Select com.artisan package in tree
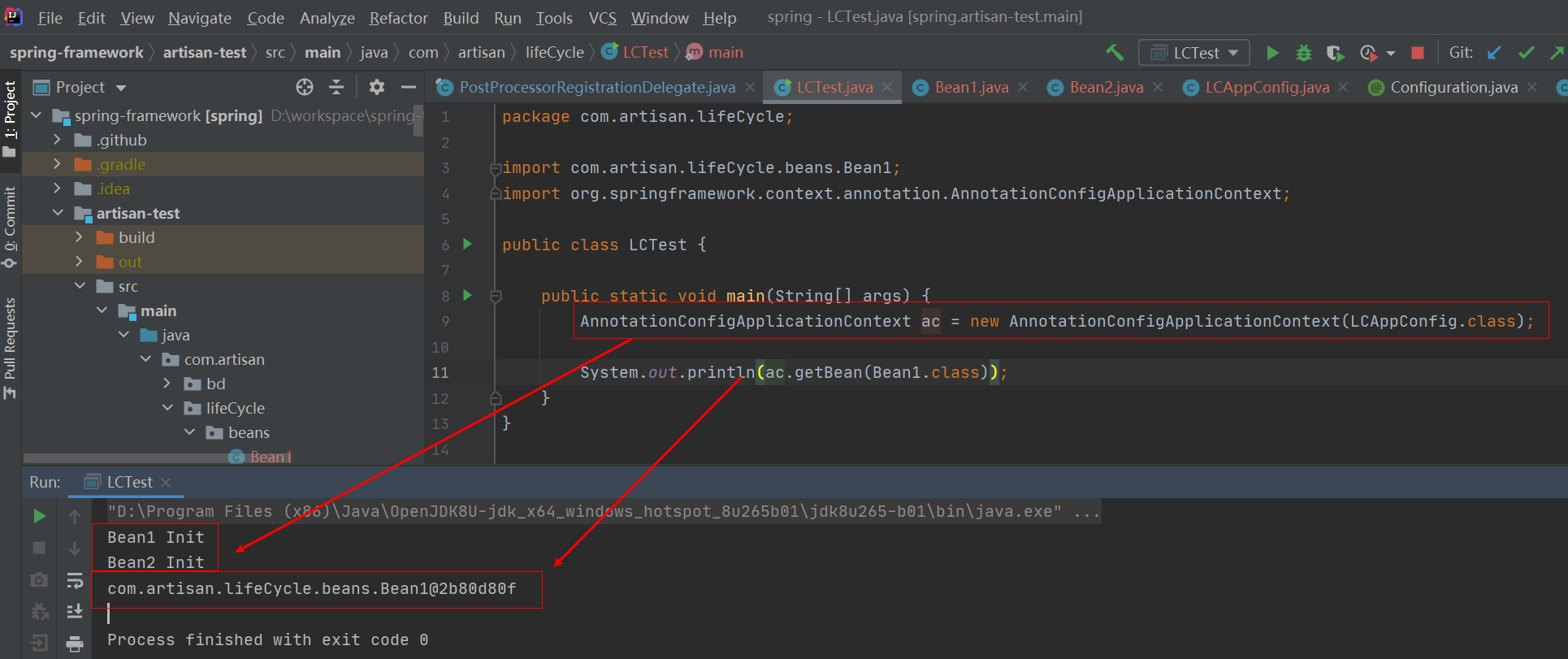This screenshot has height=659, width=1568. click(224, 359)
